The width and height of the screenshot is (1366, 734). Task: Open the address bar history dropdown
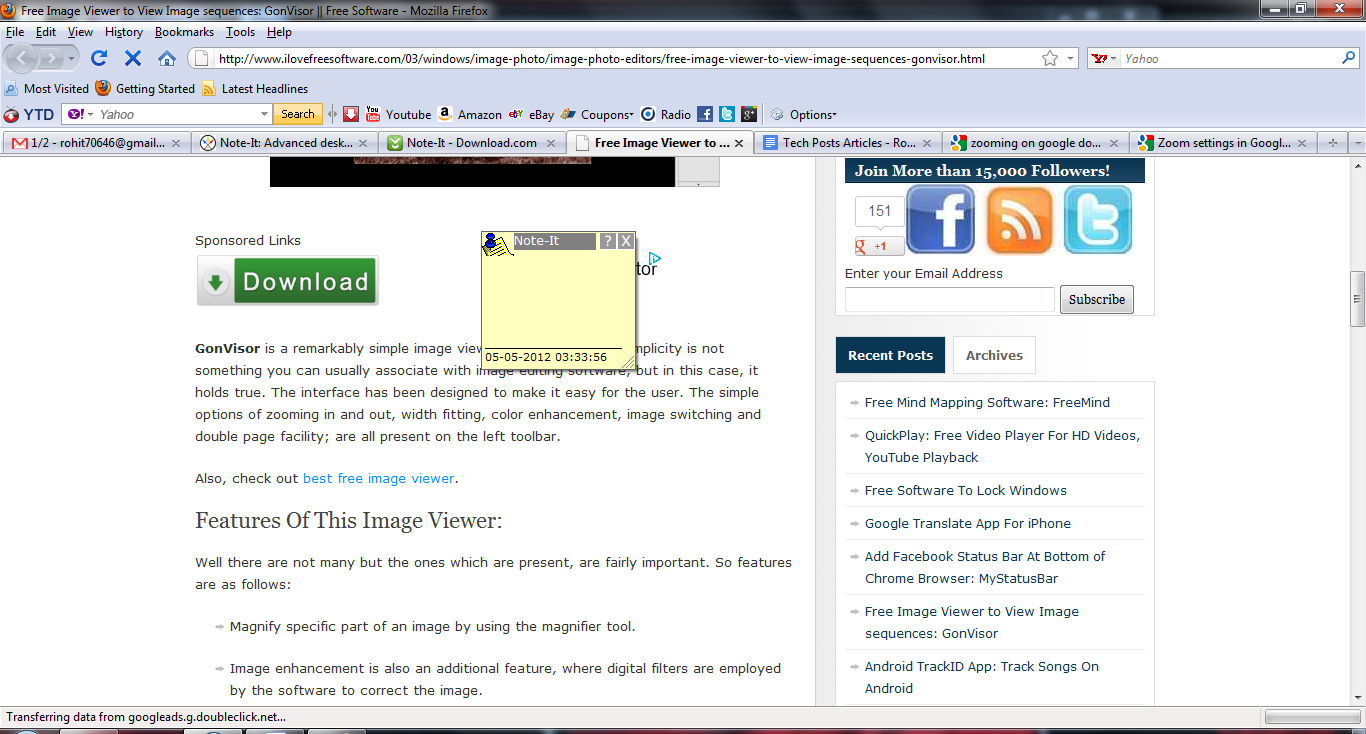pos(1070,59)
